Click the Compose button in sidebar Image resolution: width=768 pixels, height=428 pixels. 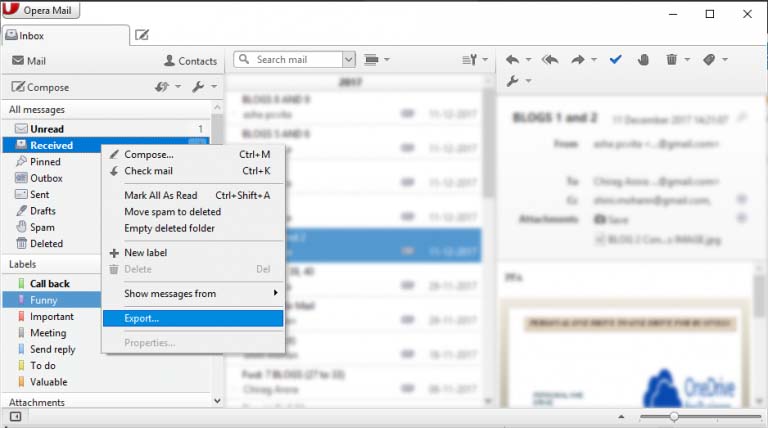[40, 87]
